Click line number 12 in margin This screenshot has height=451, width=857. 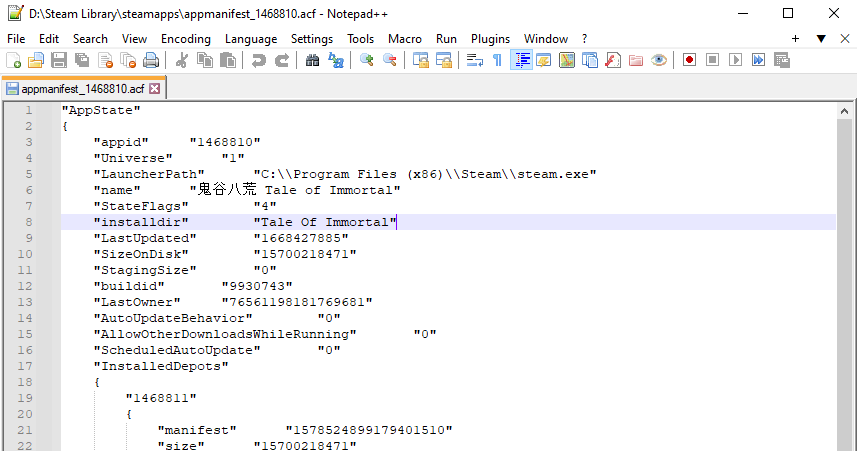click(x=25, y=286)
